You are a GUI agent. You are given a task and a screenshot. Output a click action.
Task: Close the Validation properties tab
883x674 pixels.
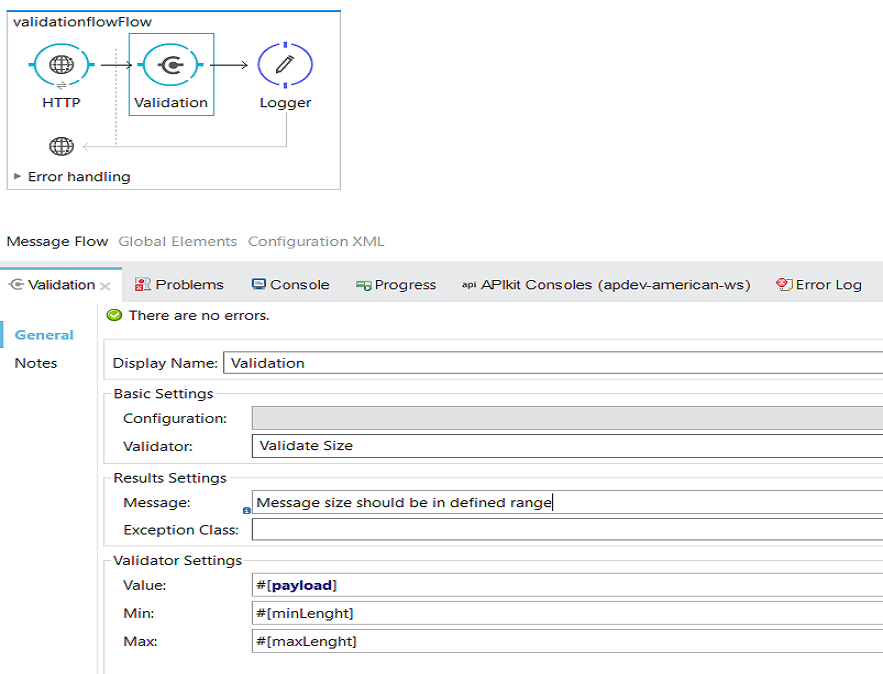(105, 285)
